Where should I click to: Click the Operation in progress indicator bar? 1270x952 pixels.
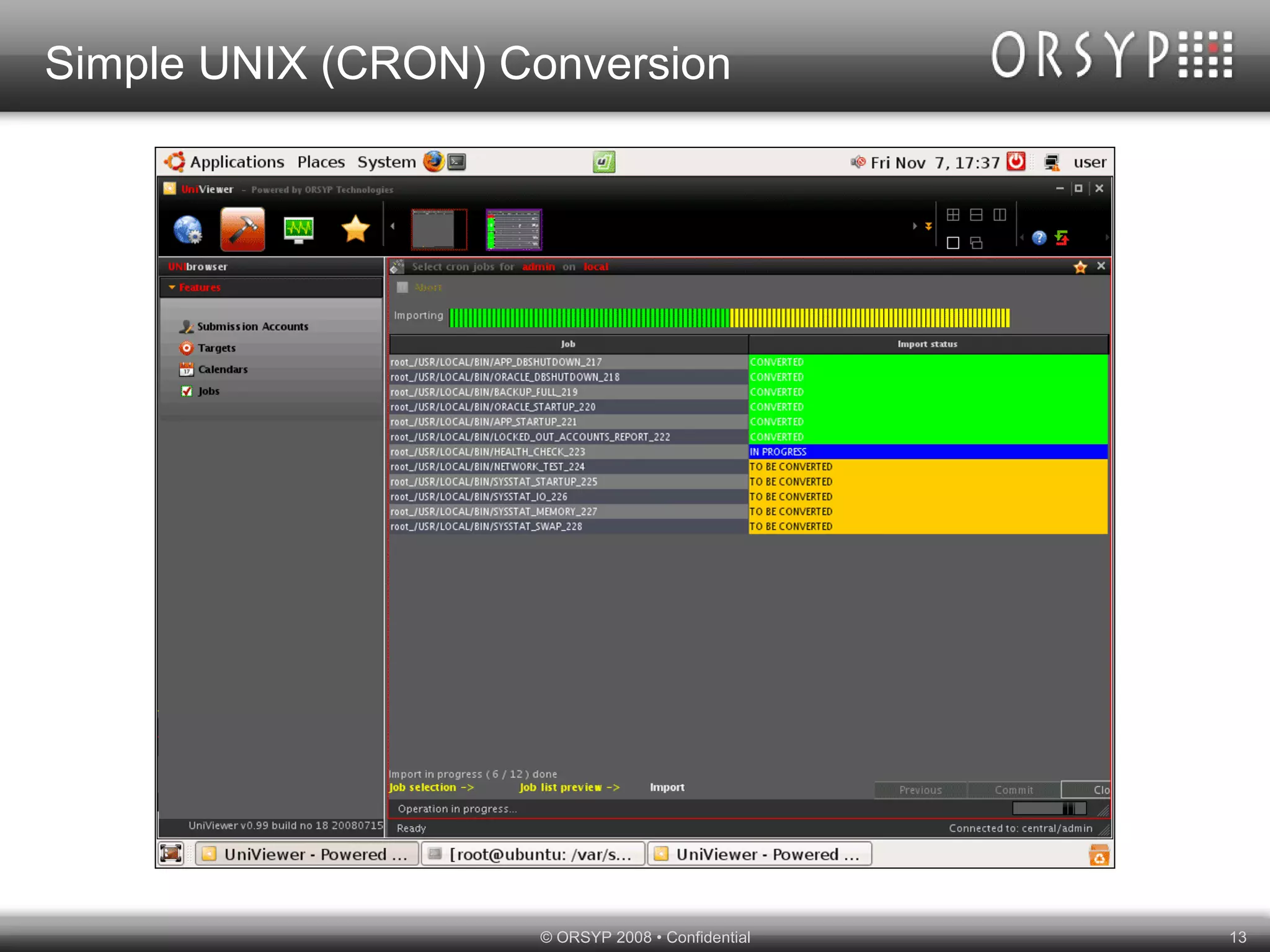[x=1049, y=808]
